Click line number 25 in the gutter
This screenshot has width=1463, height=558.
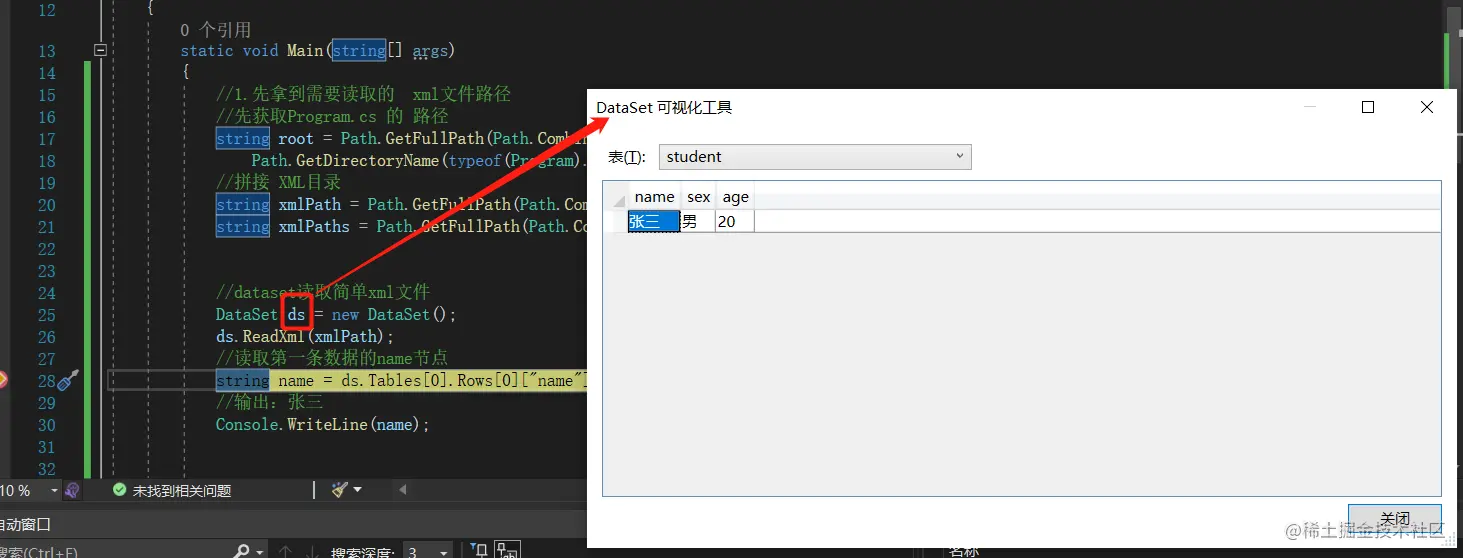47,314
